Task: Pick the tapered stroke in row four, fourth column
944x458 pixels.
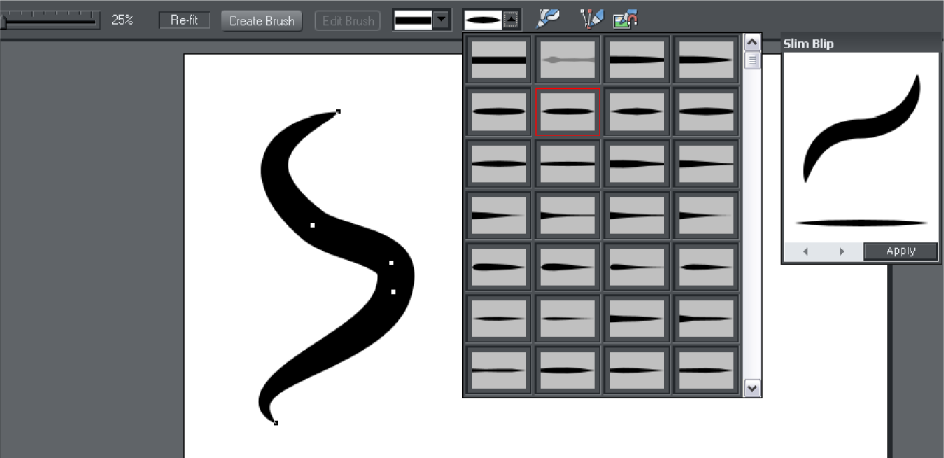Action: 706,215
